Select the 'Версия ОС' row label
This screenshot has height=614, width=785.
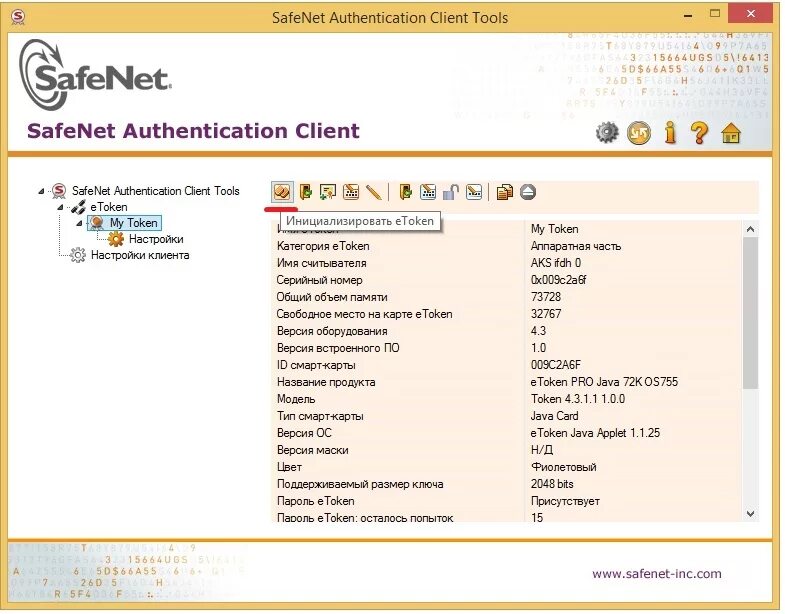tap(304, 433)
